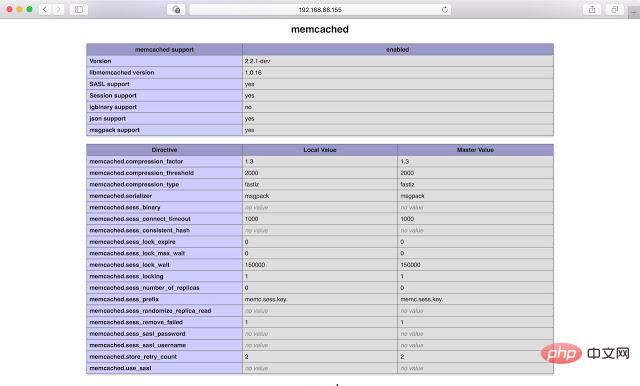Select the memcached page heading

coord(320,29)
